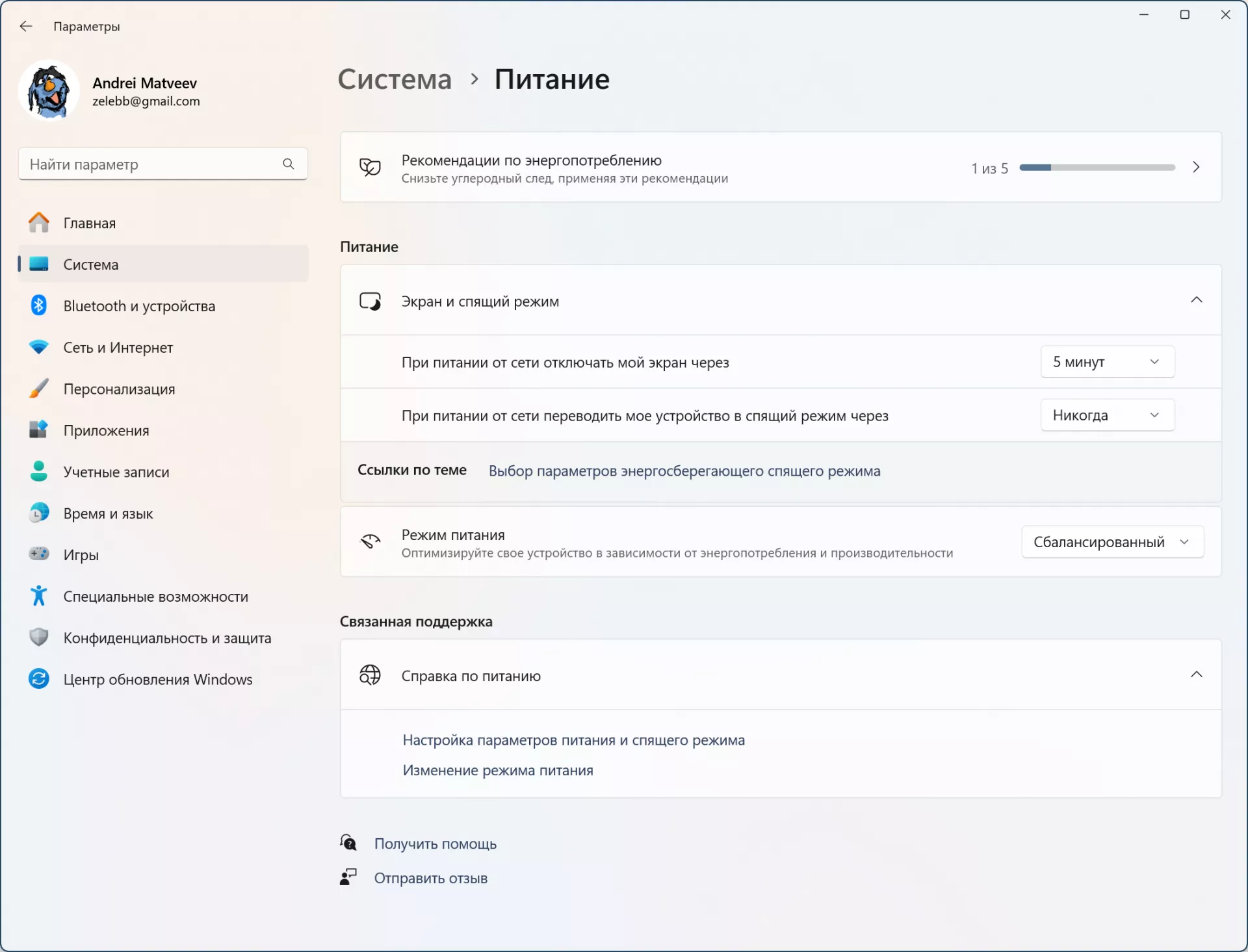This screenshot has width=1248, height=952.
Task: Open the Сбалансированный power mode dropdown
Action: point(1113,542)
